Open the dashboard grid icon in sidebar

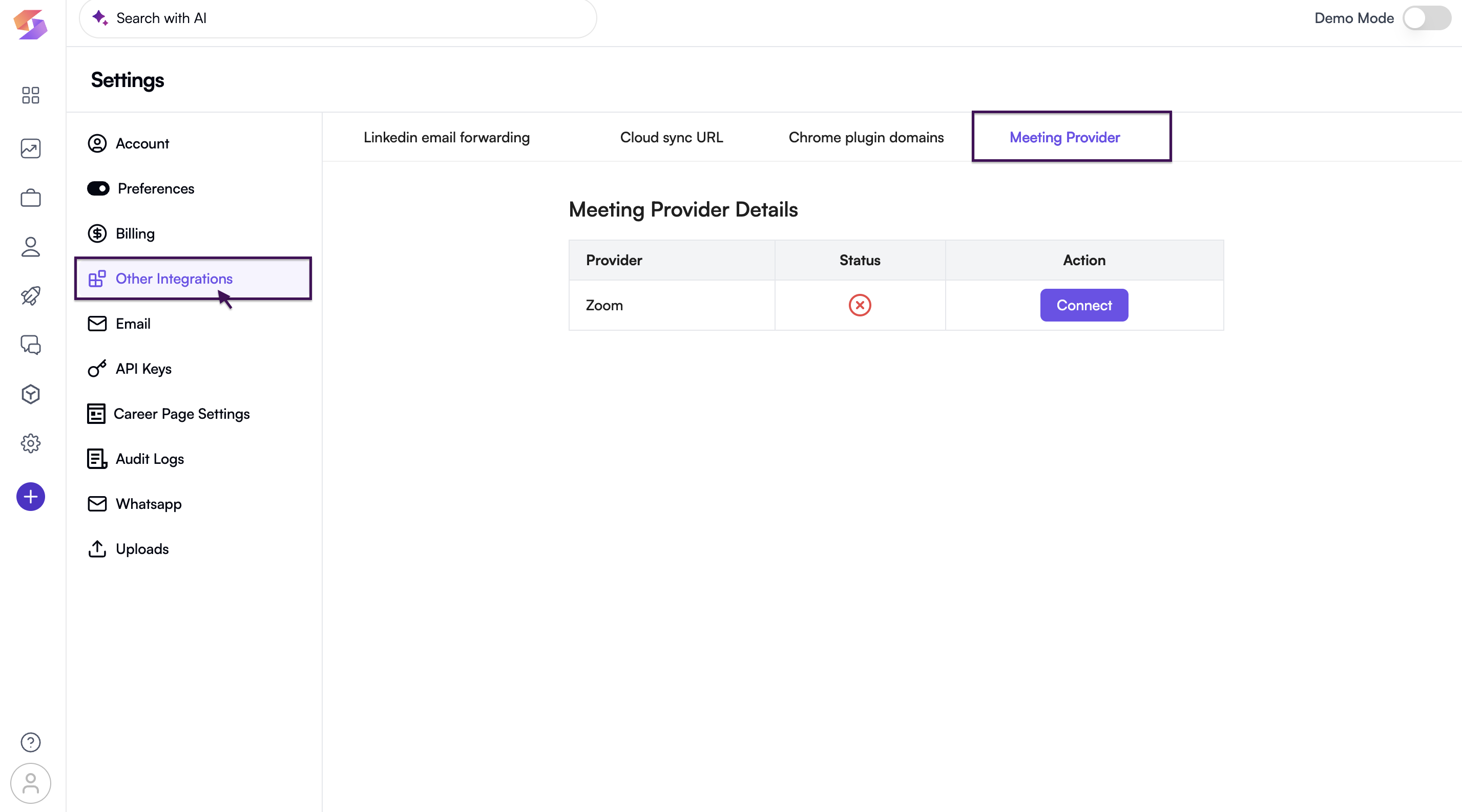coord(31,95)
